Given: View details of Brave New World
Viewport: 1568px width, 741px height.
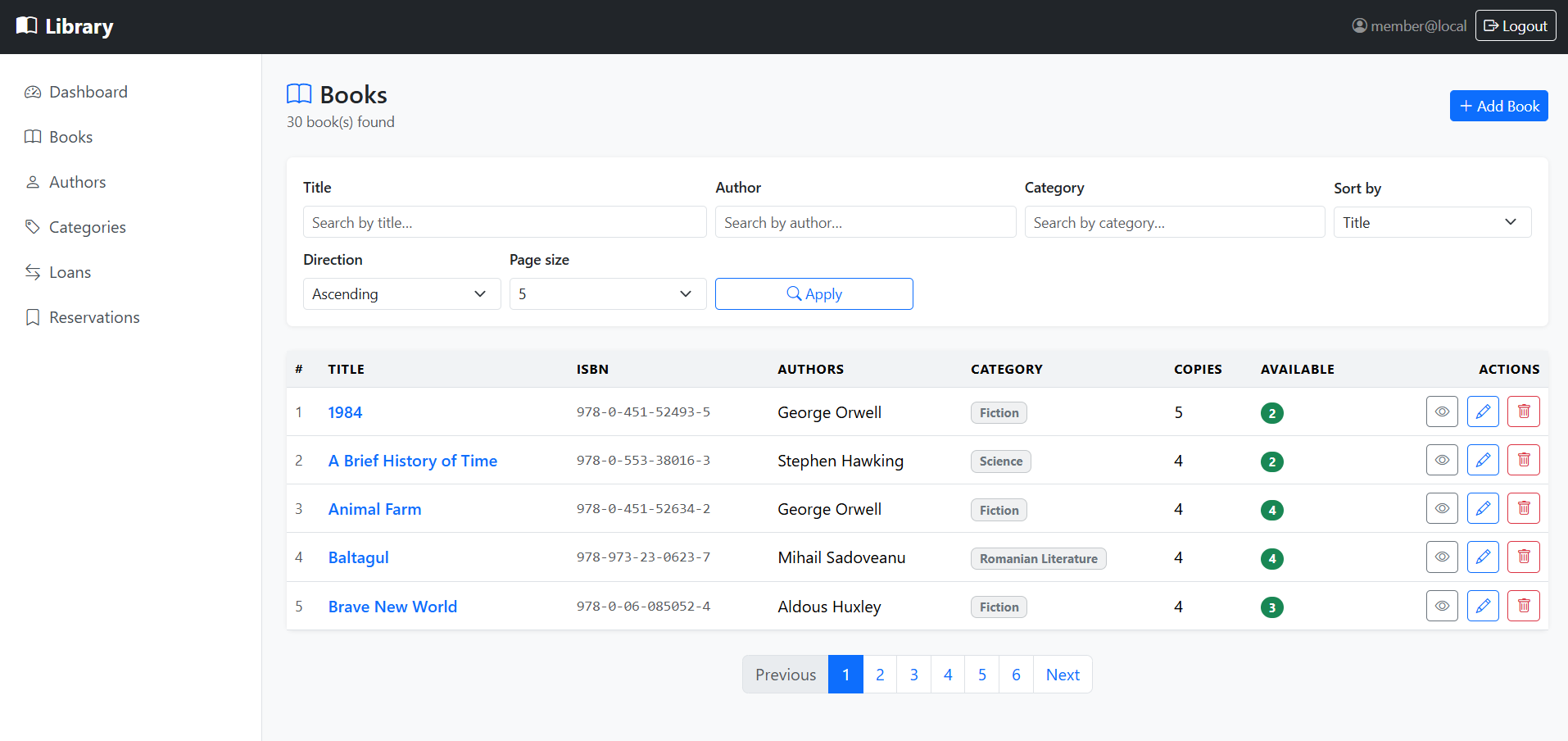Looking at the screenshot, I should pos(1442,606).
